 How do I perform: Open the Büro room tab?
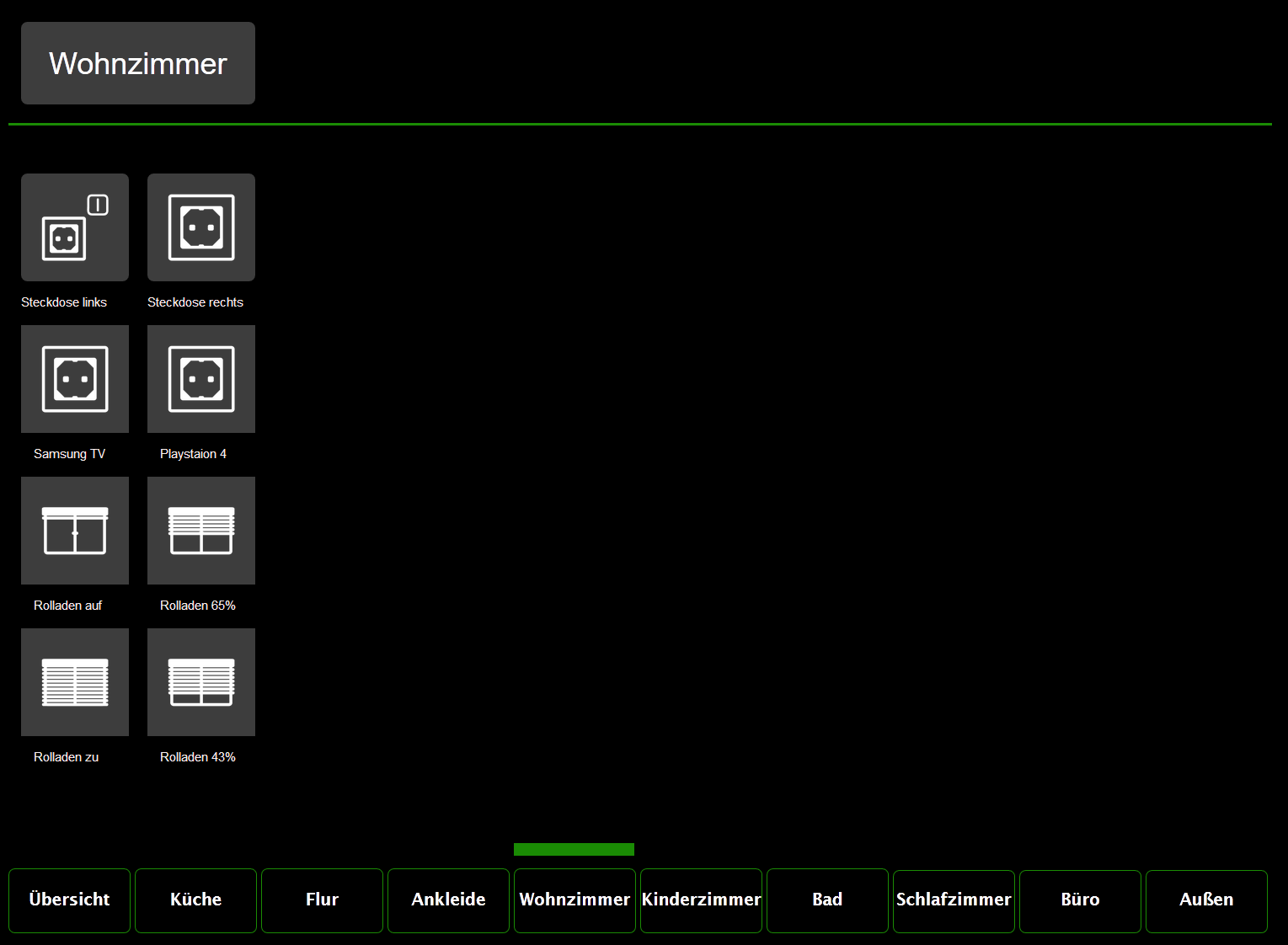pyautogui.click(x=1080, y=900)
